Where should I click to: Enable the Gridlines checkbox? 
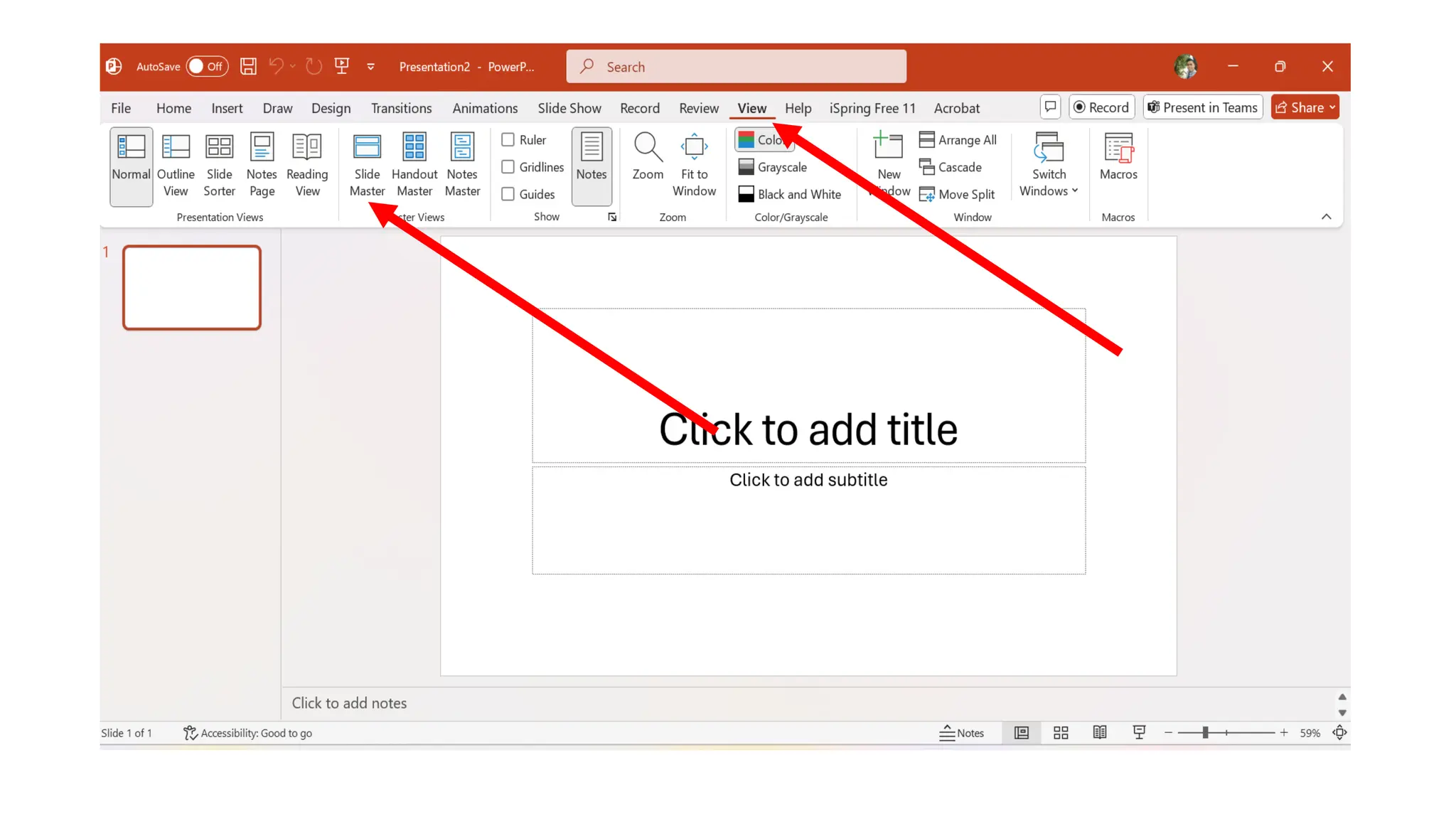[x=508, y=167]
